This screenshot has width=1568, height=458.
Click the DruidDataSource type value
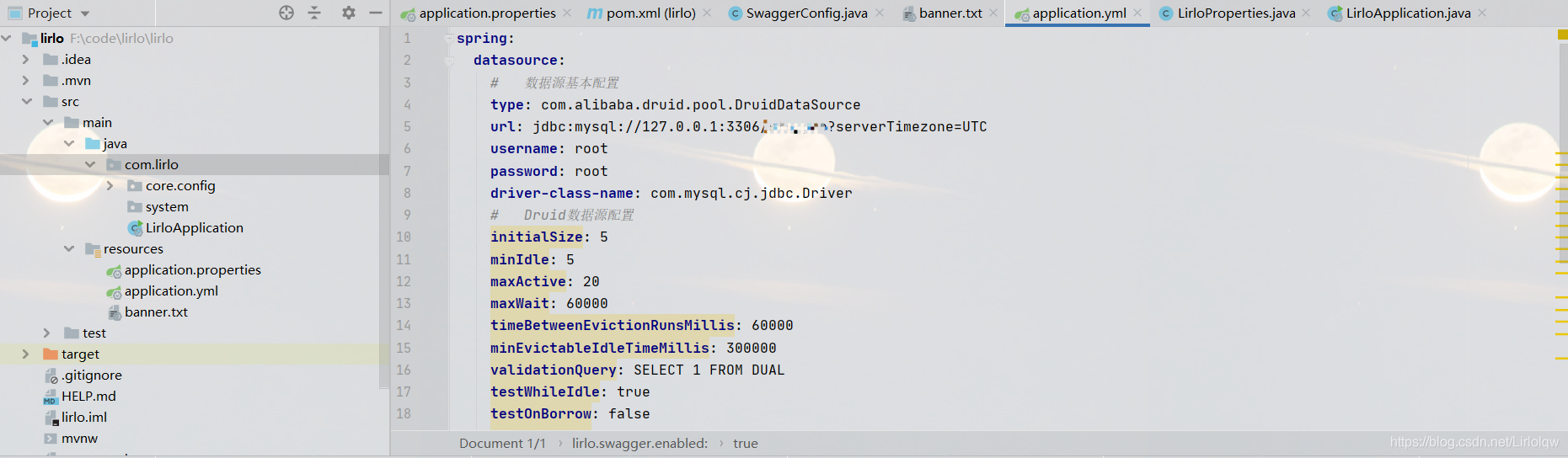click(x=700, y=104)
